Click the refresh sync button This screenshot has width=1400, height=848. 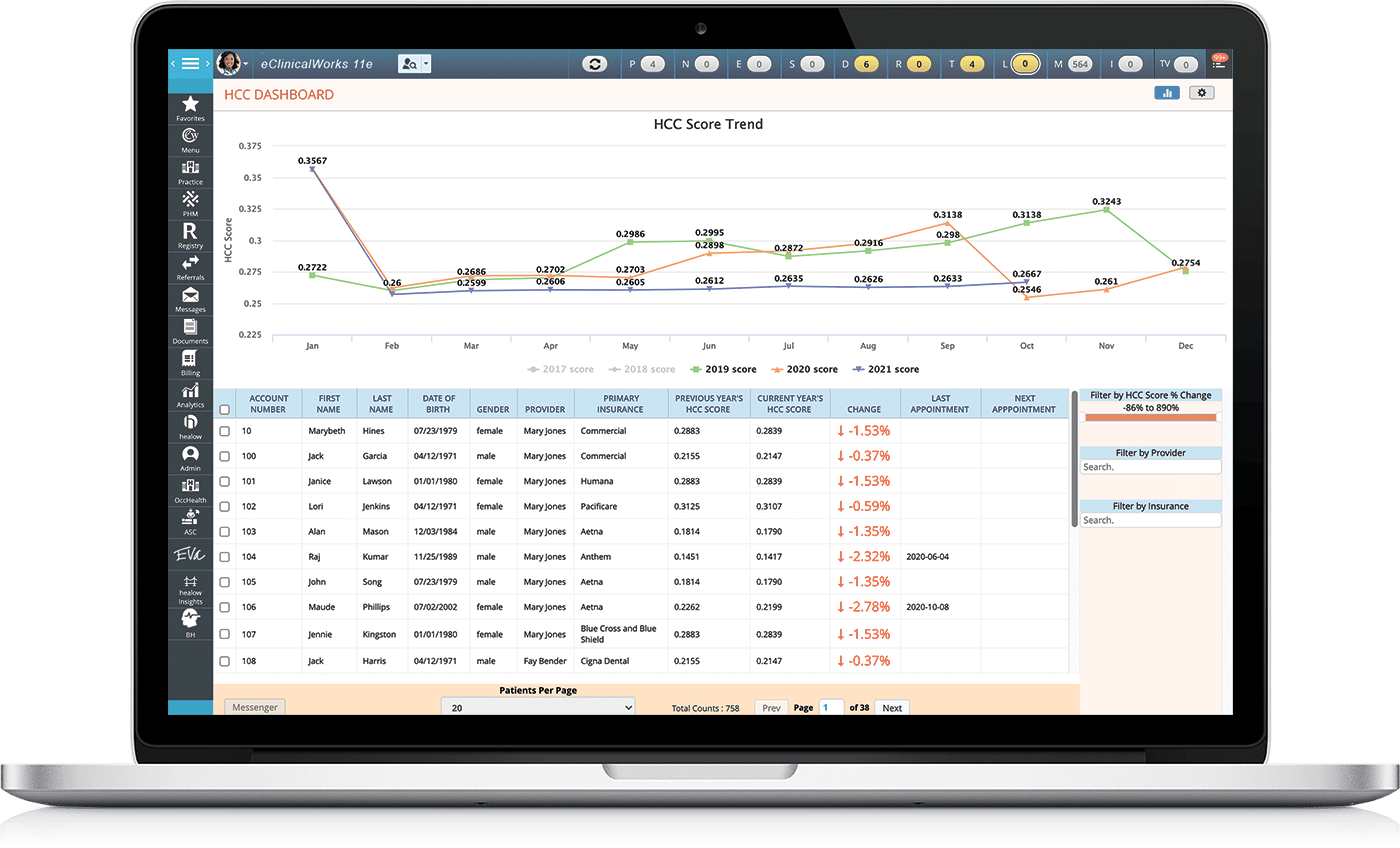595,64
